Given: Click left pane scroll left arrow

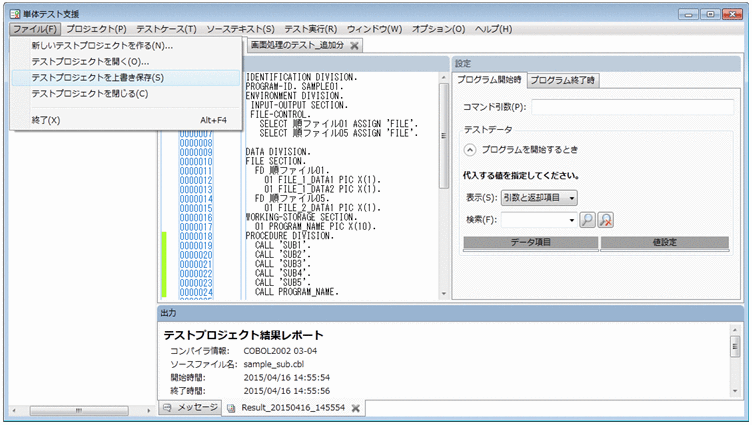Looking at the screenshot, I should tap(14, 411).
